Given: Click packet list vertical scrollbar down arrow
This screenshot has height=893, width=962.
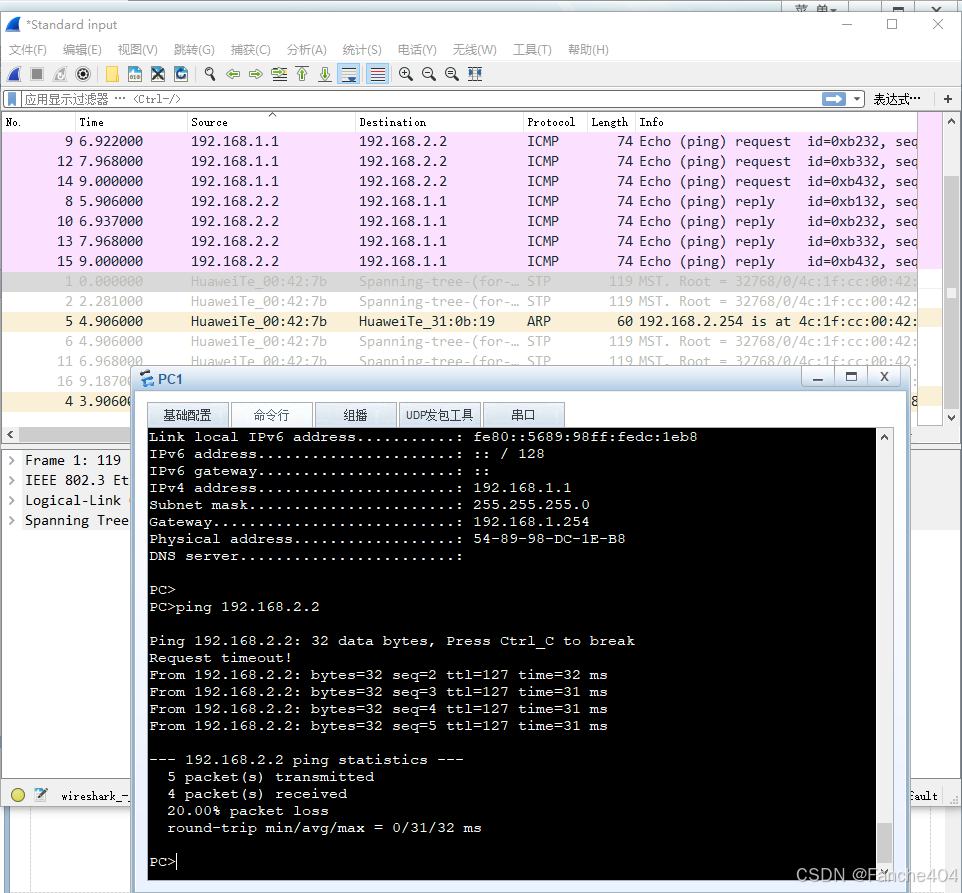Looking at the screenshot, I should [951, 418].
